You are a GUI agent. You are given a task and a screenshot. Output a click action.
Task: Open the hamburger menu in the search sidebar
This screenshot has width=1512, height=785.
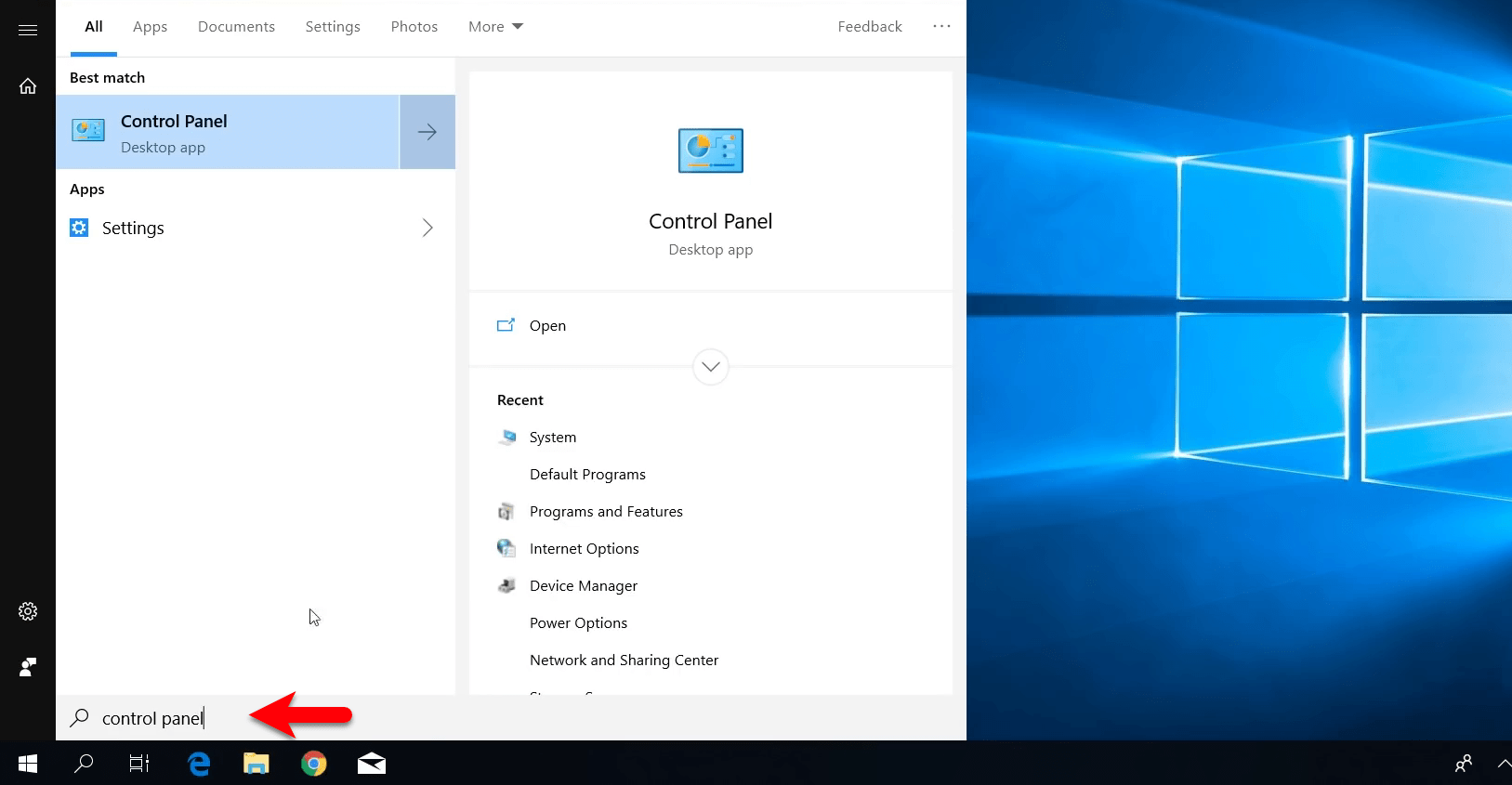coord(28,30)
